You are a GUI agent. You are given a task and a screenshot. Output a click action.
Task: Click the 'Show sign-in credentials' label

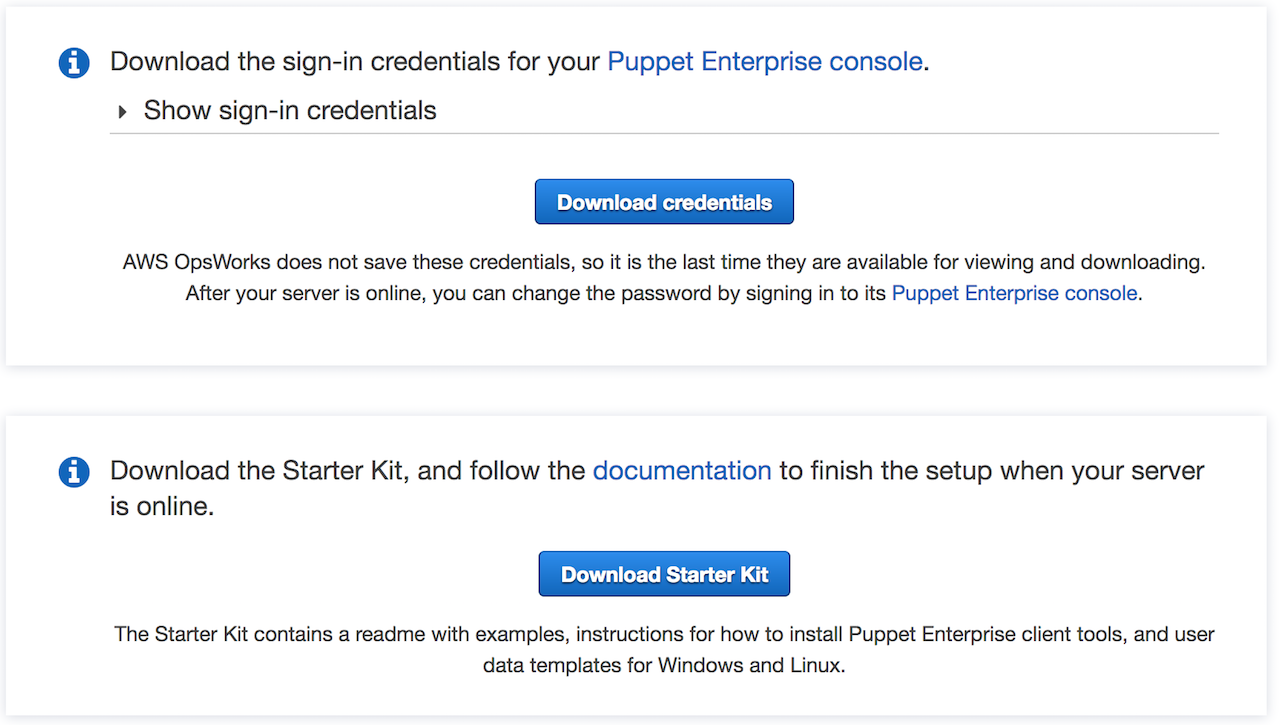[290, 110]
